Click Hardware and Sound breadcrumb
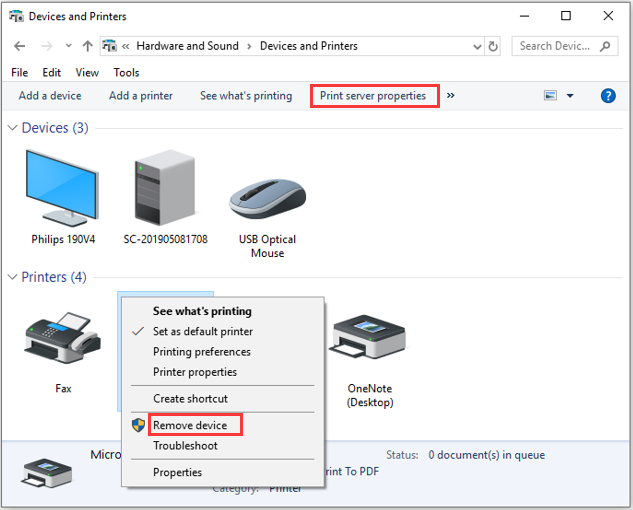The image size is (633, 510). (187, 46)
